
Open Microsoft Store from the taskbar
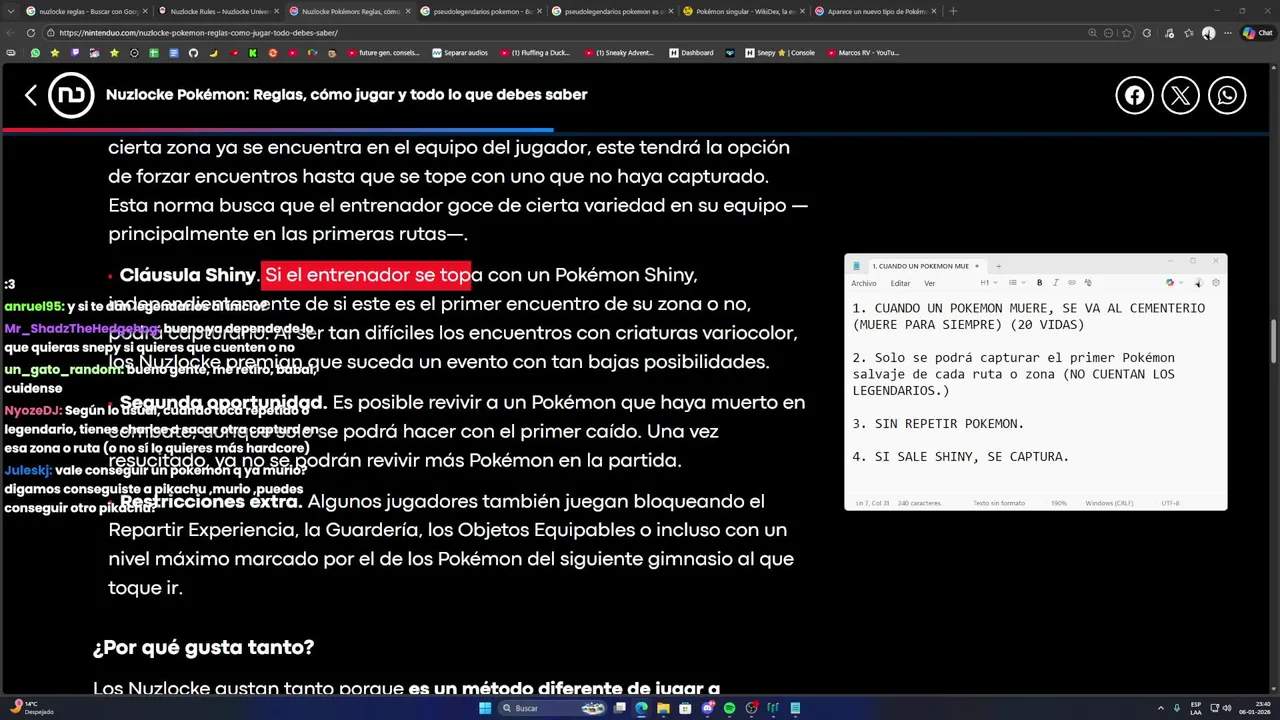point(685,708)
